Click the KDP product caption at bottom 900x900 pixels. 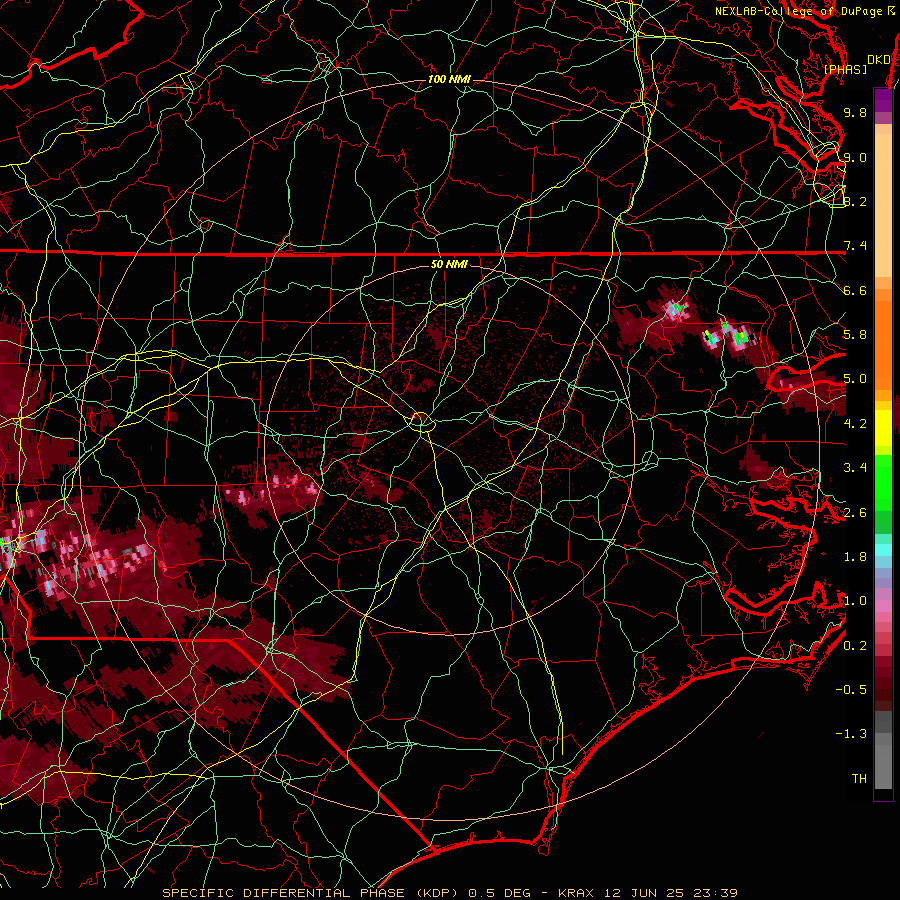[450, 893]
